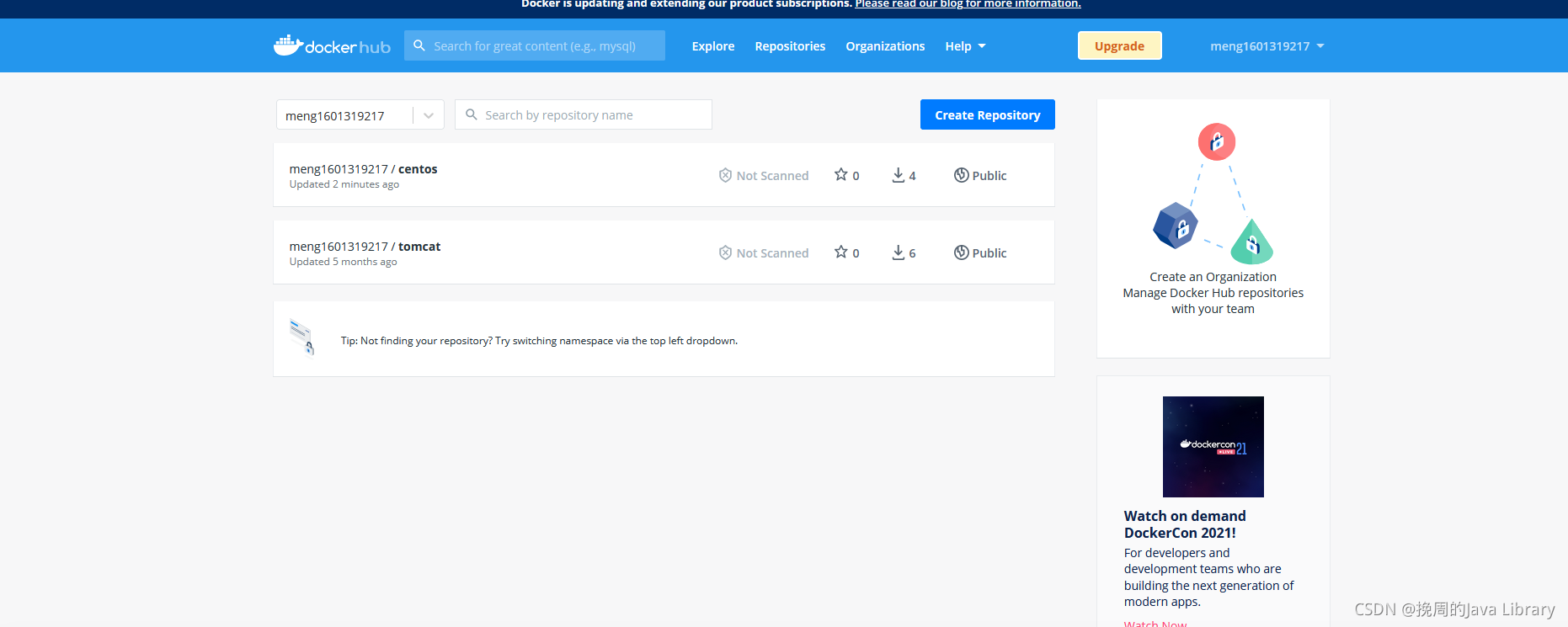
Task: Focus the top content search field
Action: tap(535, 45)
